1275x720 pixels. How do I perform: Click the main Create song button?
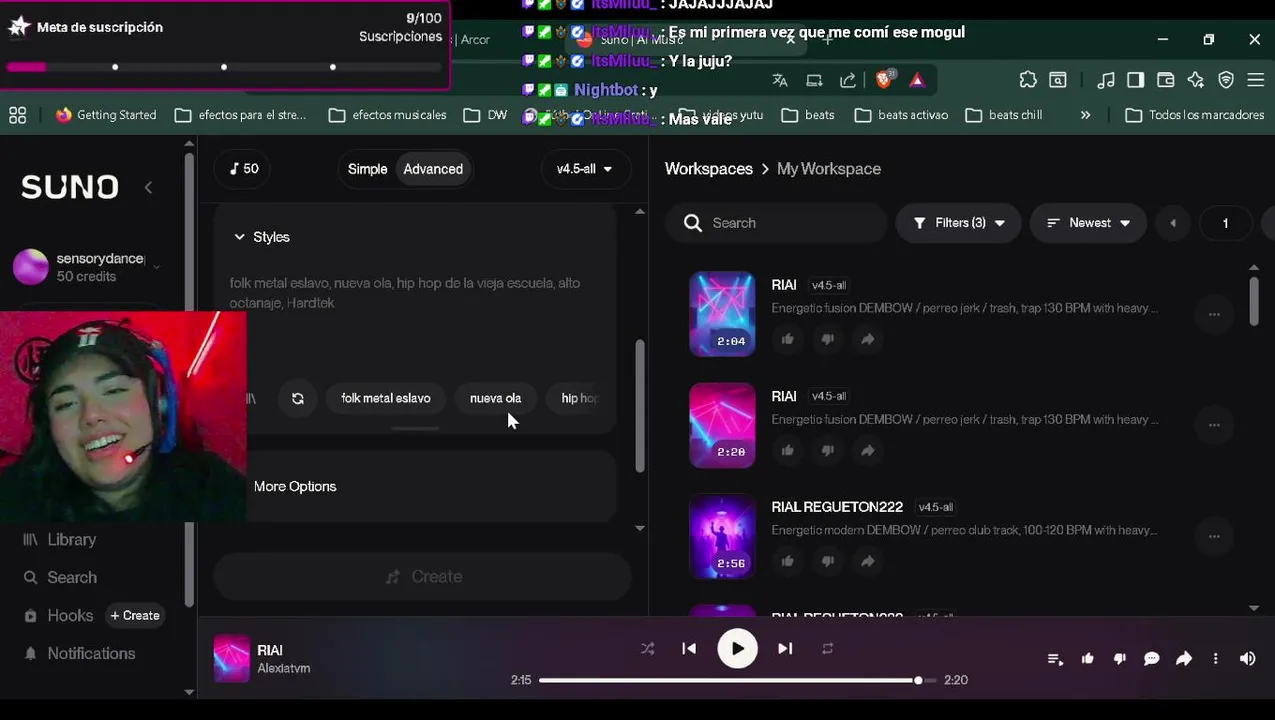point(423,577)
